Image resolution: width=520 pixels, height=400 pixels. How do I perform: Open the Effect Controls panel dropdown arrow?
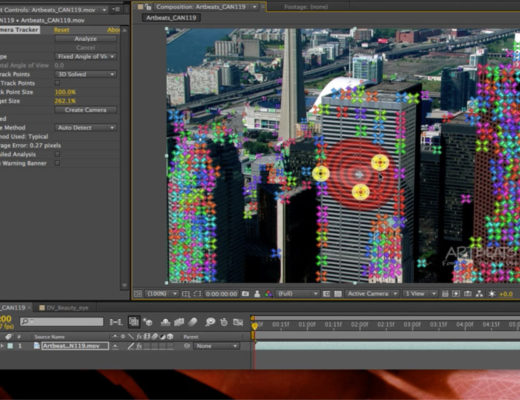104,10
